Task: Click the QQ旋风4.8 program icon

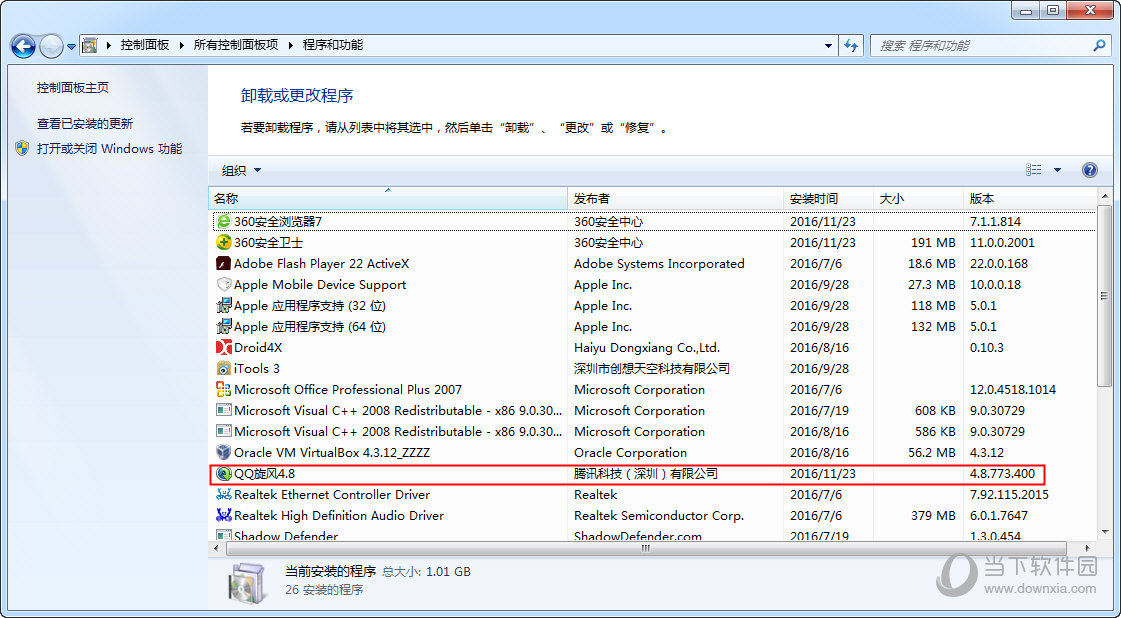Action: pos(224,474)
